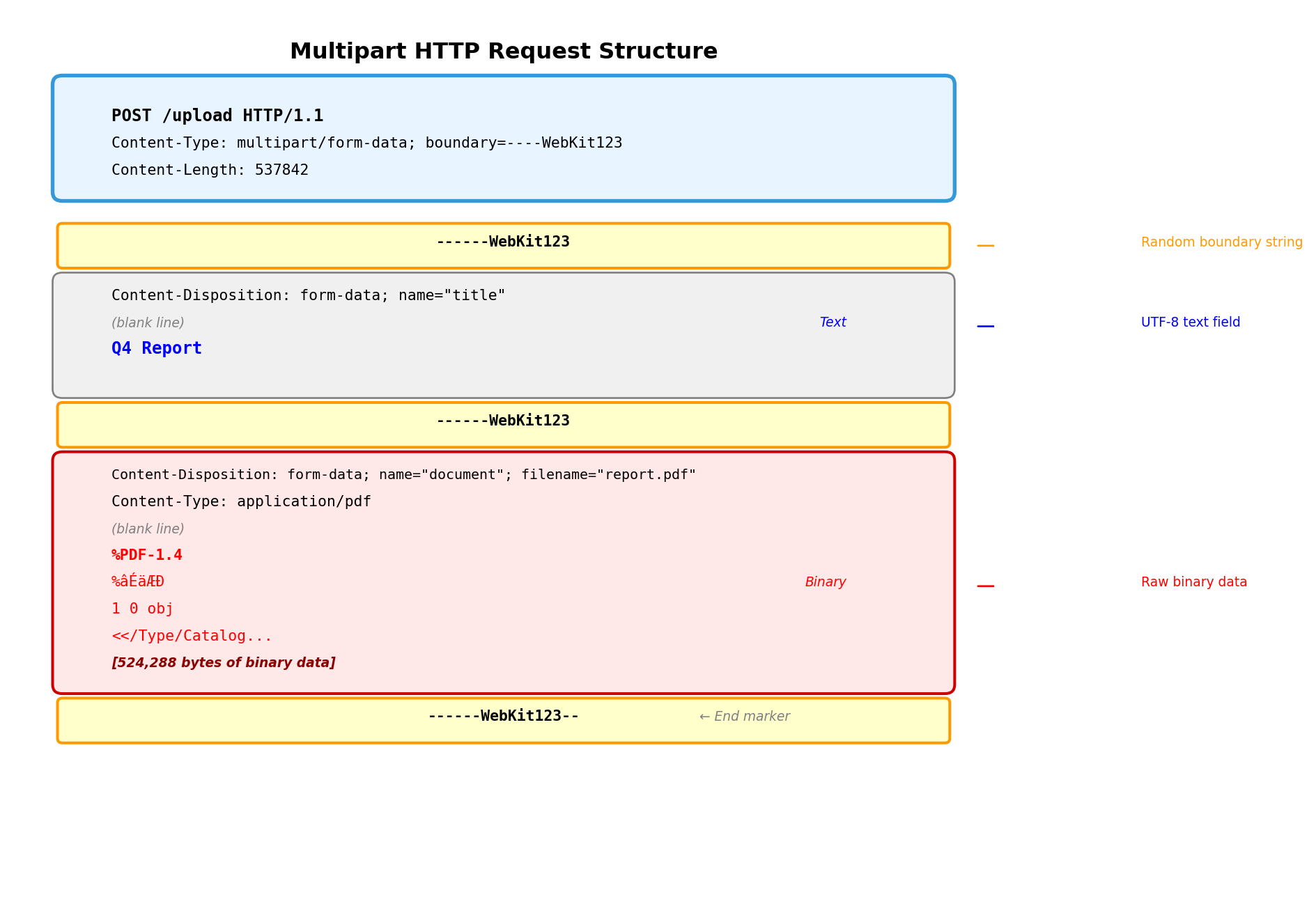The image size is (1316, 922).
Task: Click the blue legend dash for text field
Action: click(985, 326)
